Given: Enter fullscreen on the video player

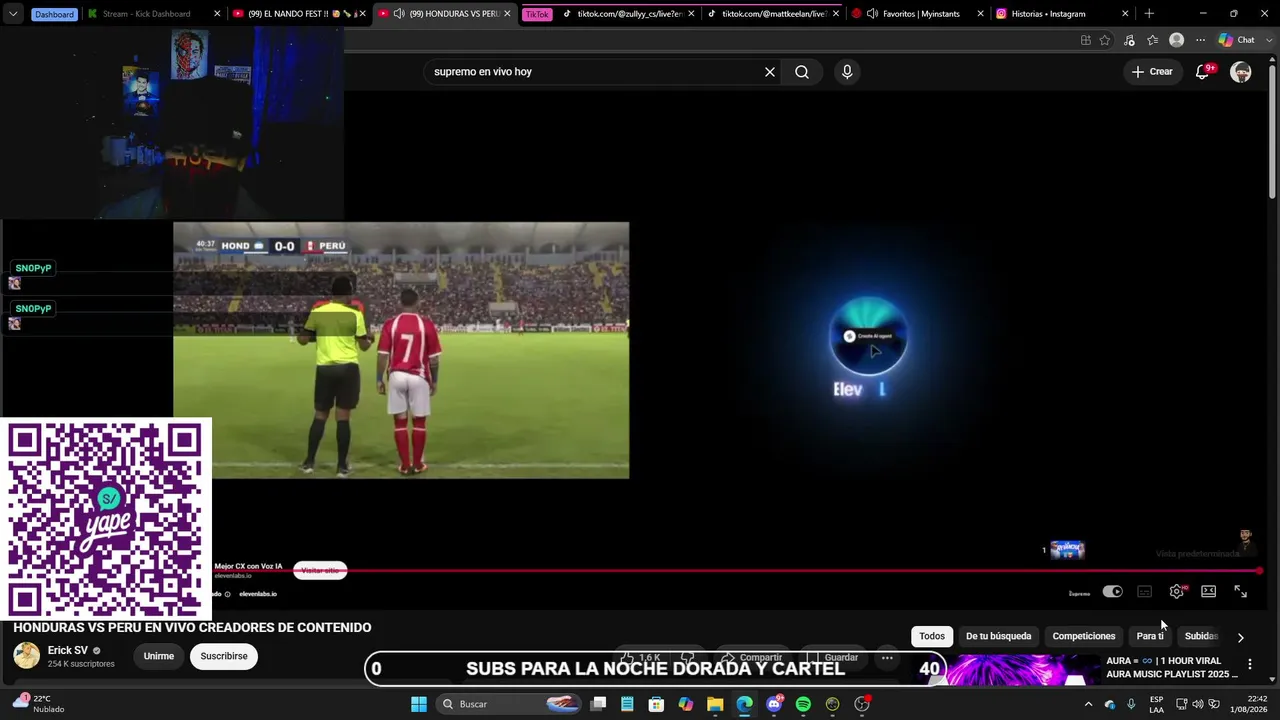Looking at the screenshot, I should click(1241, 592).
